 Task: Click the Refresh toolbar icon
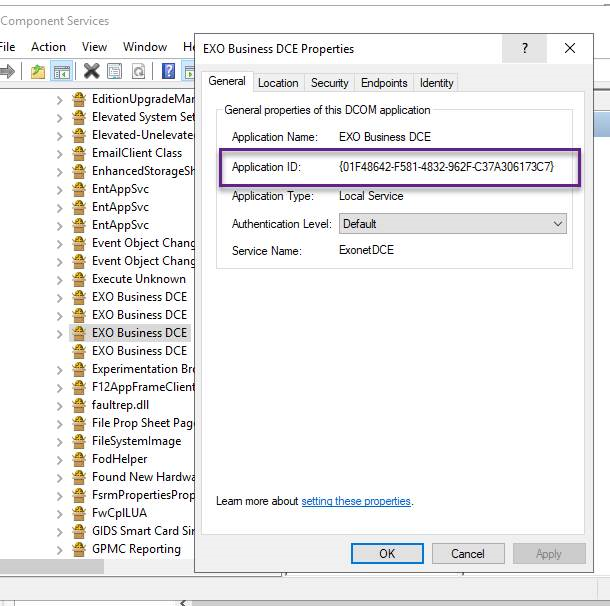138,71
